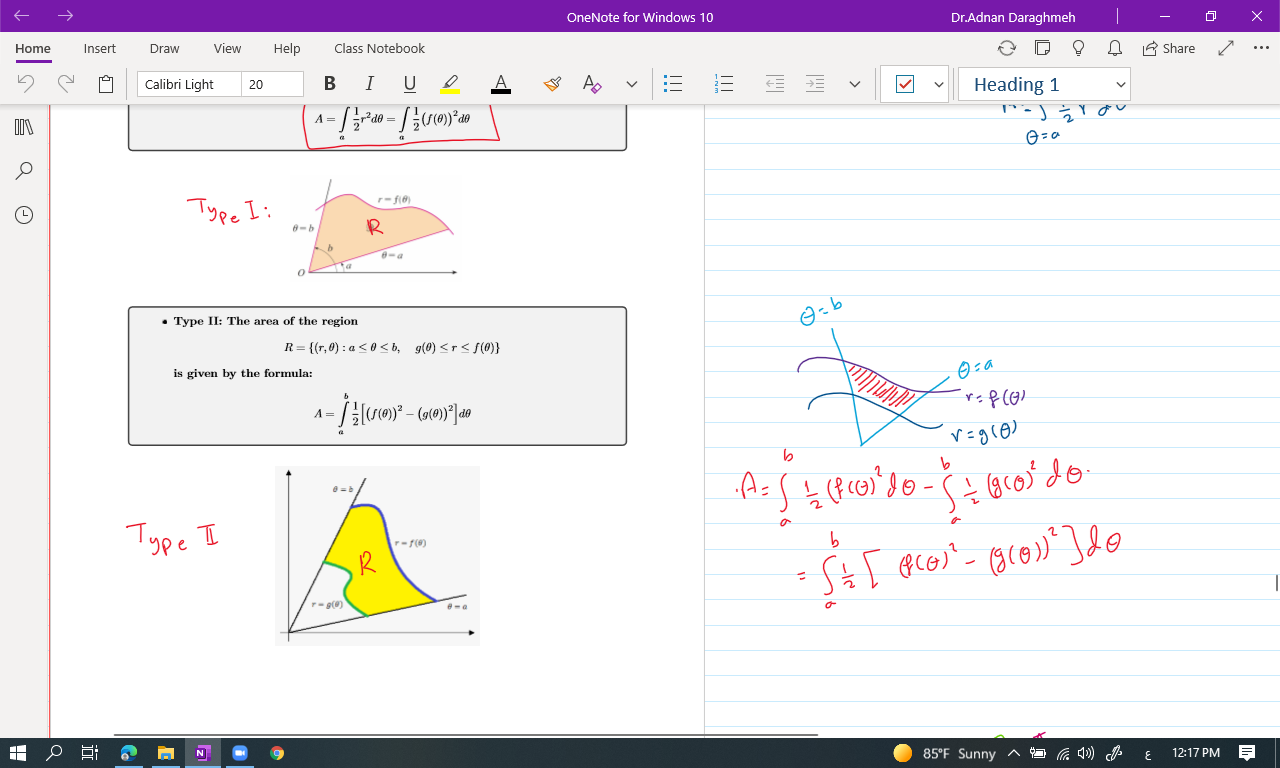Image resolution: width=1280 pixels, height=768 pixels.
Task: Click the font size field showing 20
Action: pos(272,84)
